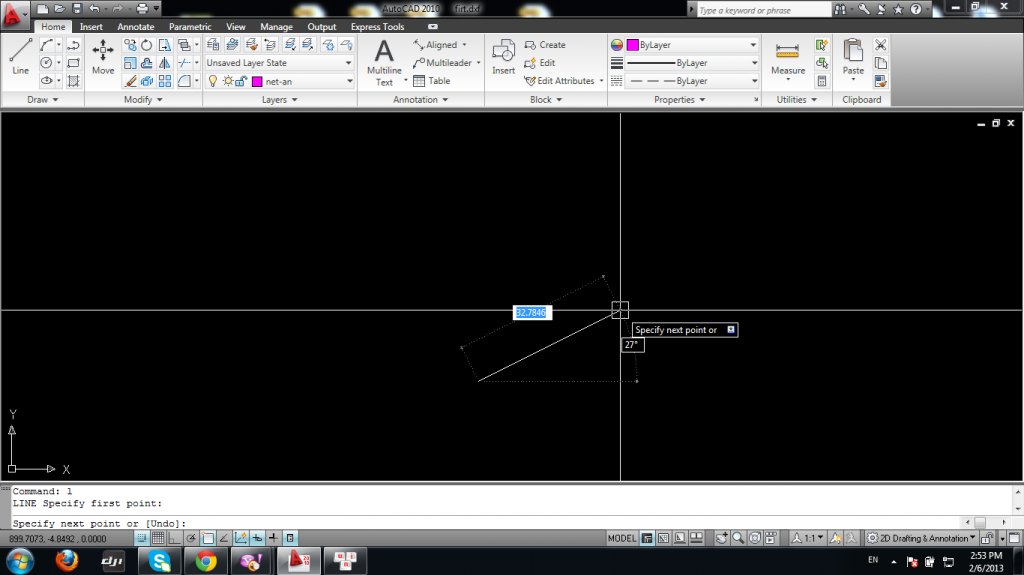Image resolution: width=1024 pixels, height=575 pixels.
Task: Toggle layer lock padlock icon
Action: coord(241,81)
